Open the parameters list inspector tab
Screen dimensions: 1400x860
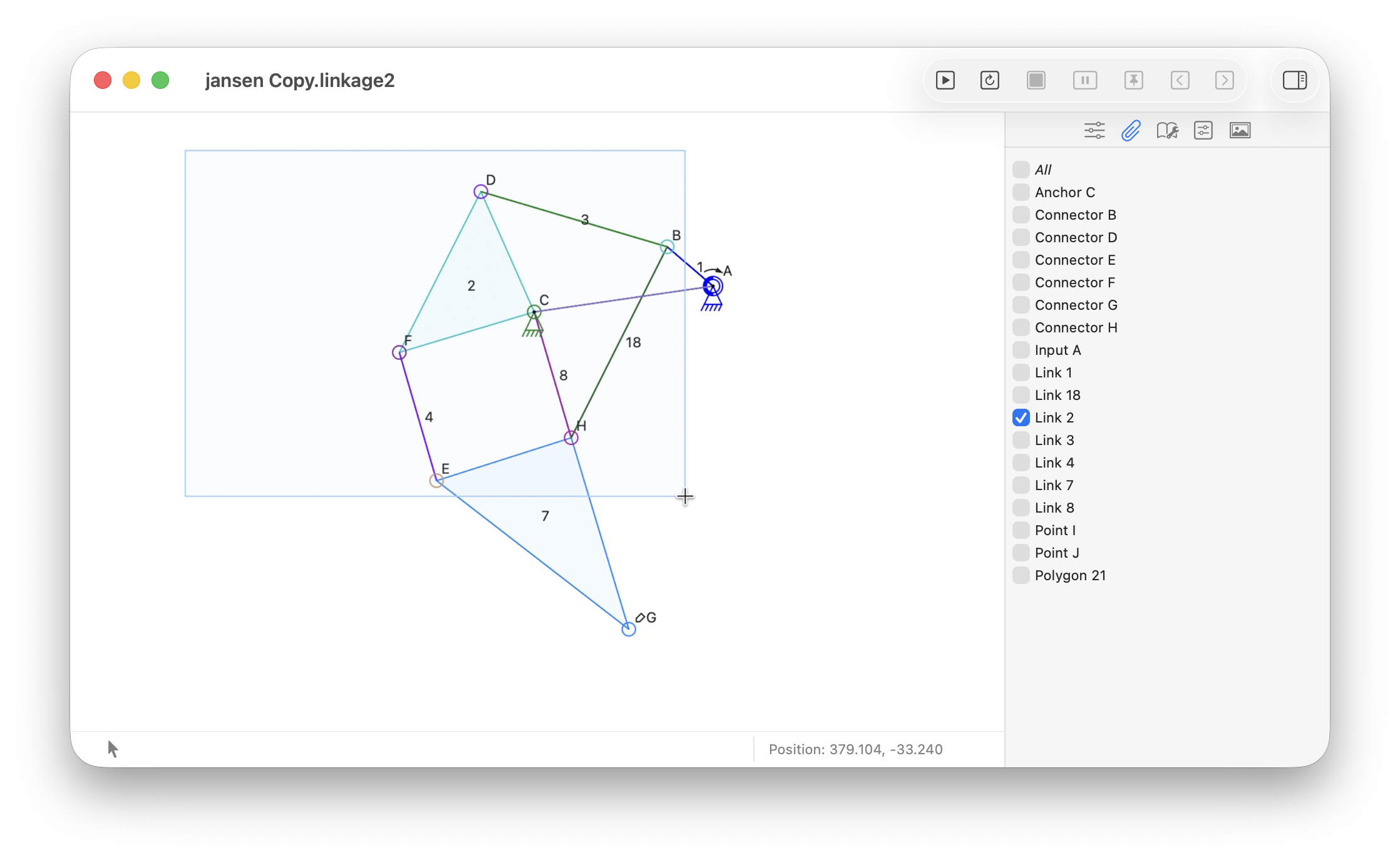pos(1203,130)
